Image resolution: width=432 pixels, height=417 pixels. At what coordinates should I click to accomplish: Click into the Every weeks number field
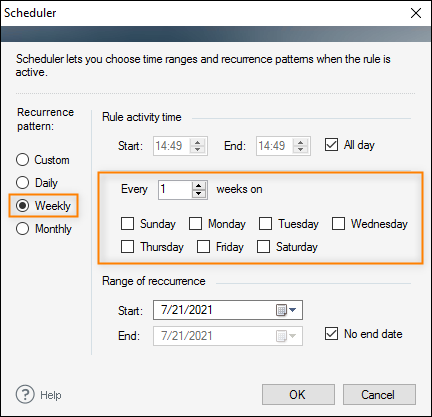(x=175, y=190)
